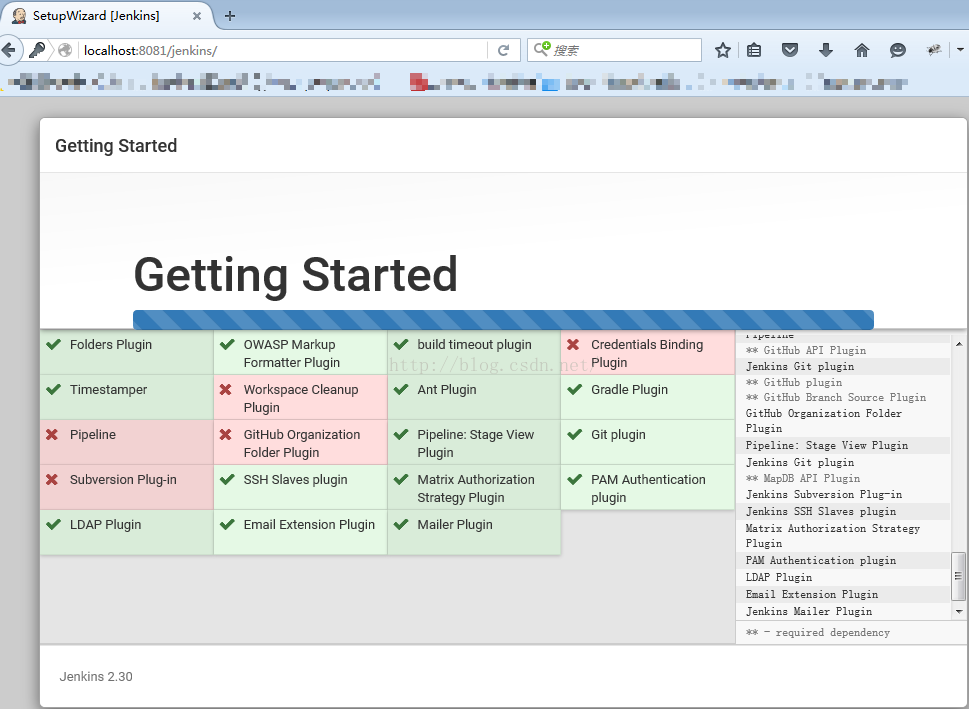The image size is (969, 709).
Task: Click the Jenkins favicon on the tab
Action: point(19,16)
